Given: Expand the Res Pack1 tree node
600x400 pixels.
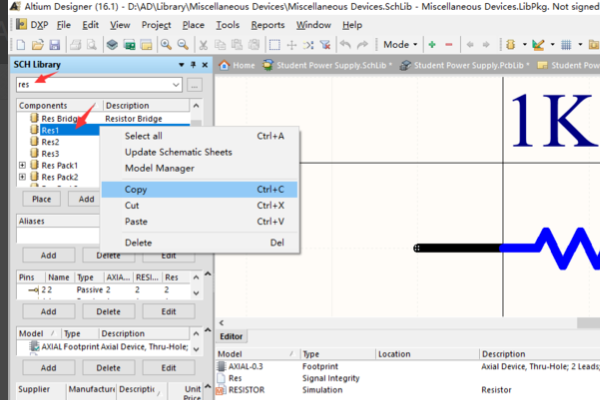Looking at the screenshot, I should pos(22,165).
